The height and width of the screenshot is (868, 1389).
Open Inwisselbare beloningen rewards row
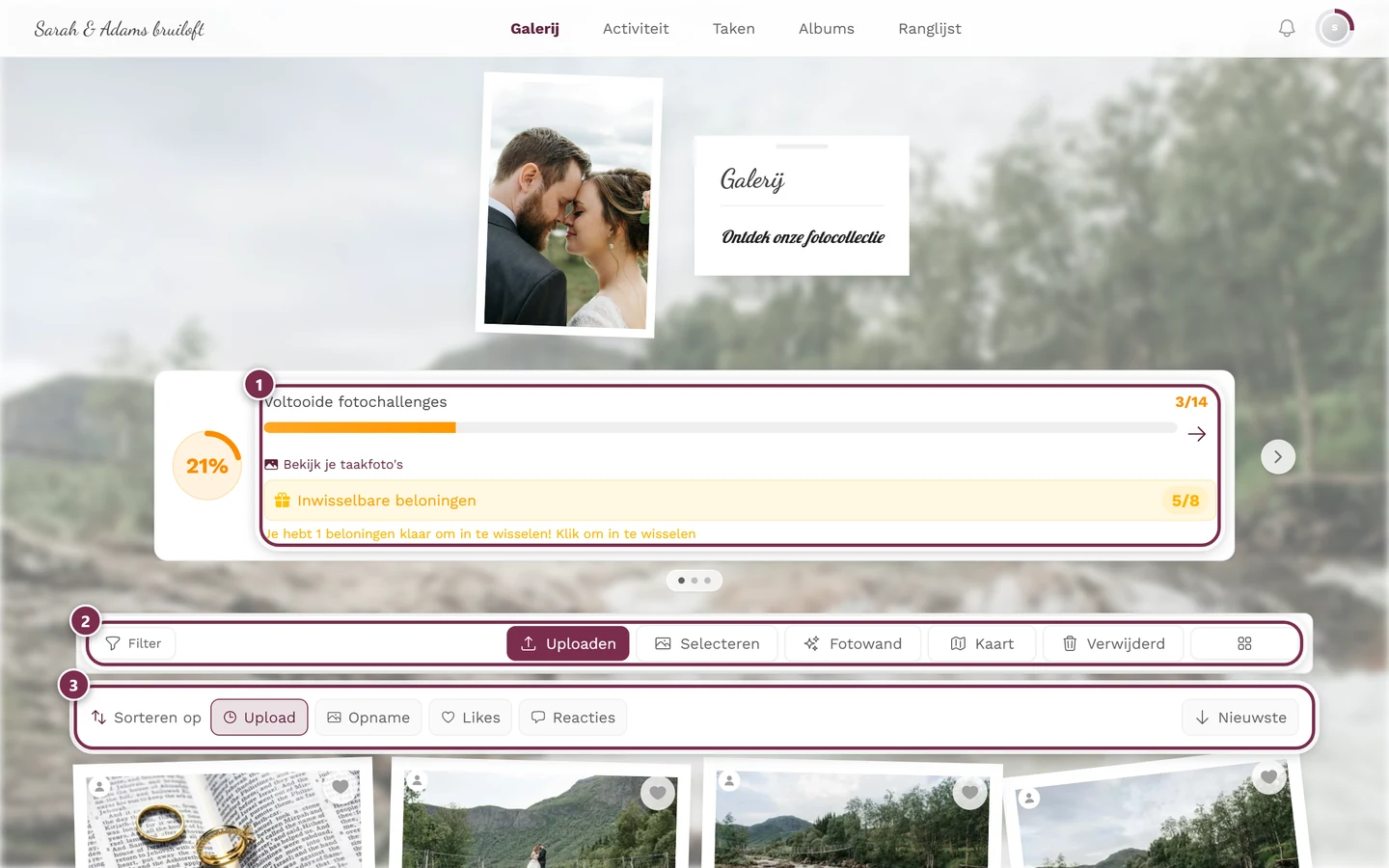pyautogui.click(x=739, y=501)
